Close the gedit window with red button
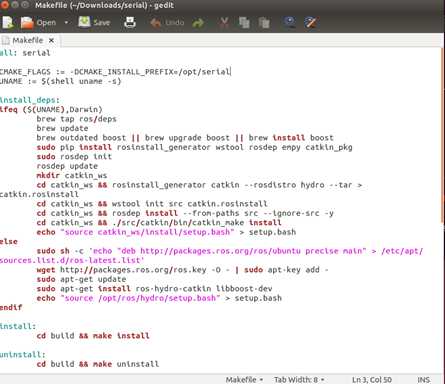Viewport: 445px width, 384px height. pyautogui.click(x=4, y=5)
